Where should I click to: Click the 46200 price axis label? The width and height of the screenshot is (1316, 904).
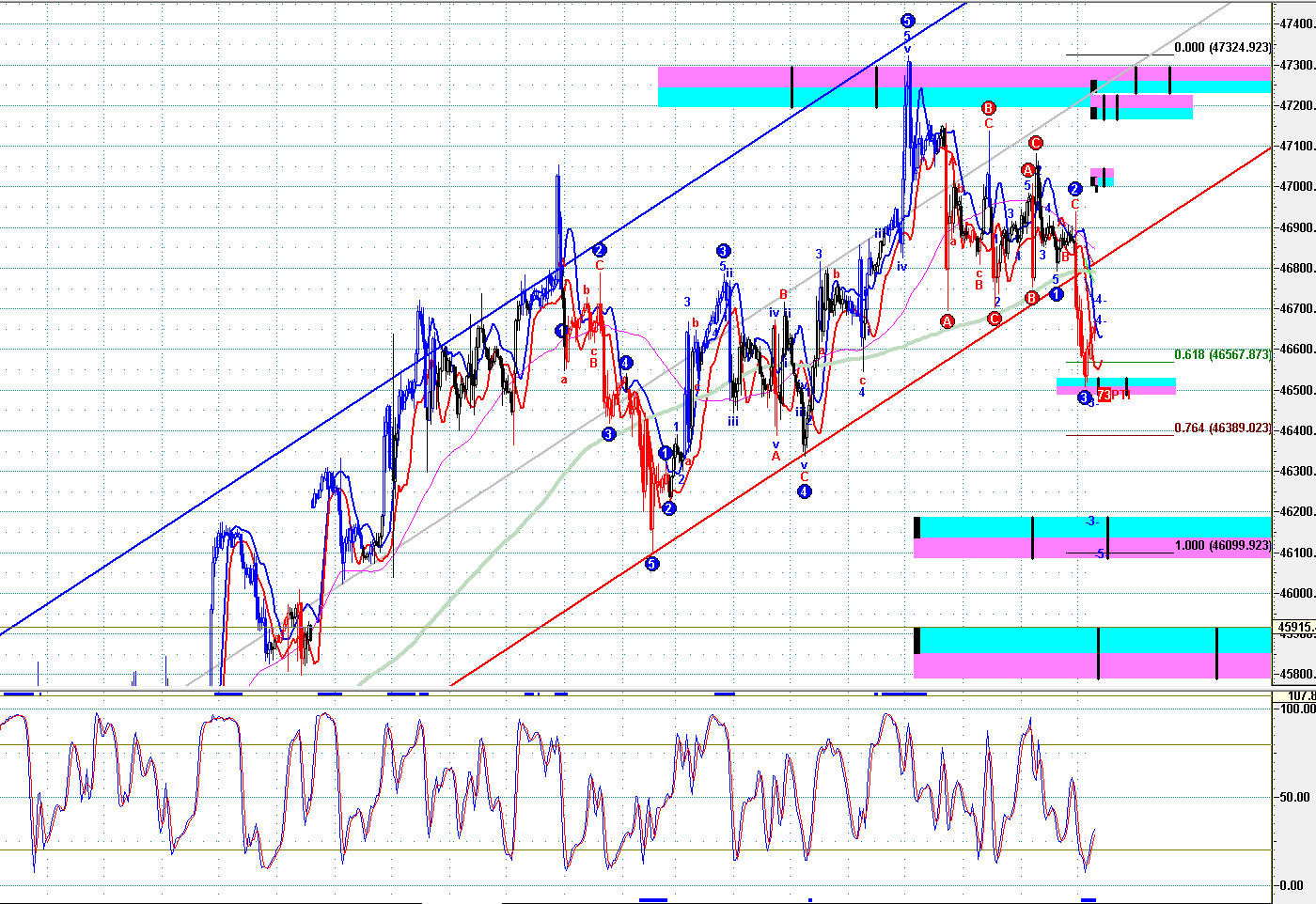coord(1297,512)
